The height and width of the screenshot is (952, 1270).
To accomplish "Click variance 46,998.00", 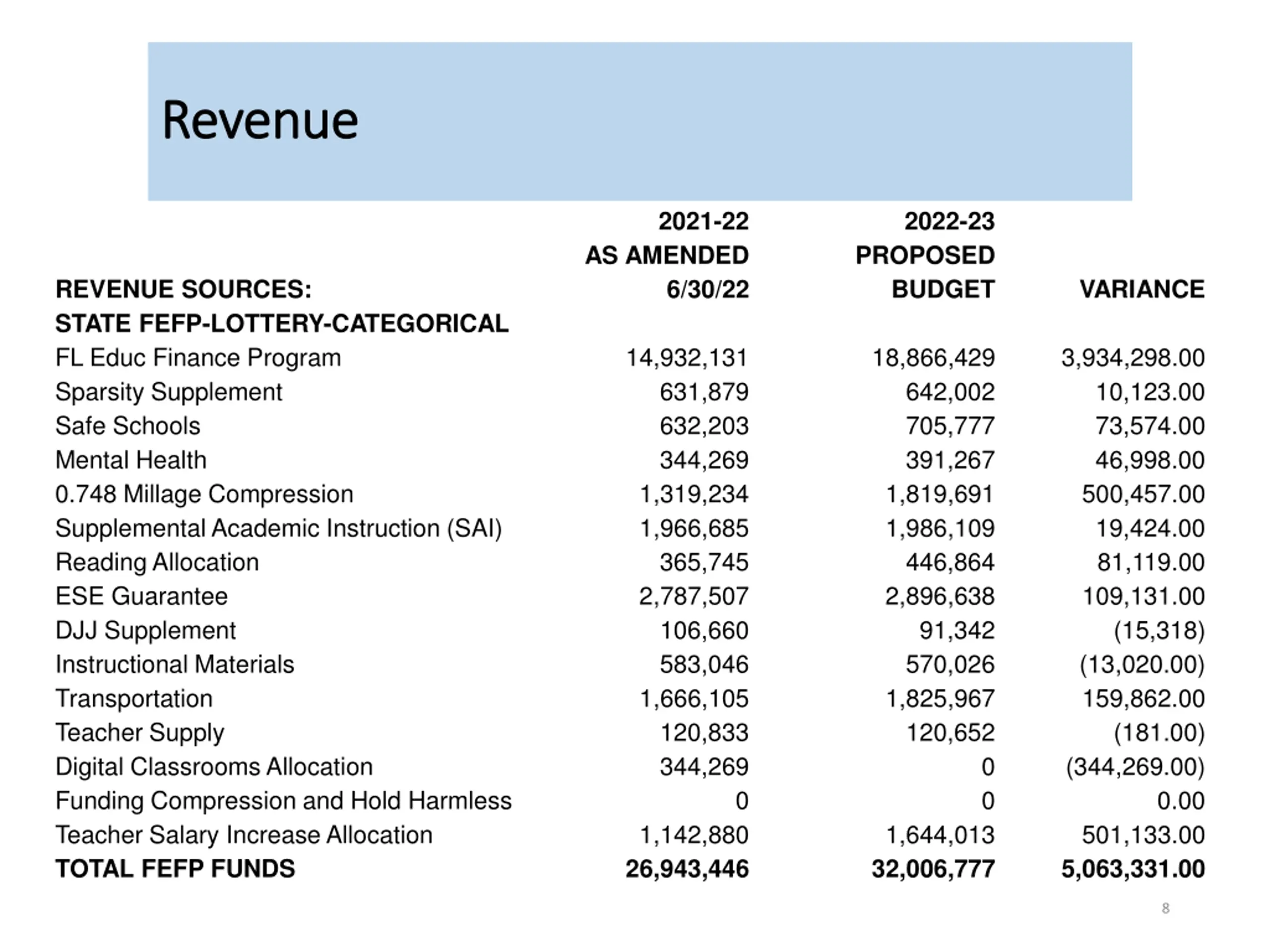I will (x=1150, y=460).
